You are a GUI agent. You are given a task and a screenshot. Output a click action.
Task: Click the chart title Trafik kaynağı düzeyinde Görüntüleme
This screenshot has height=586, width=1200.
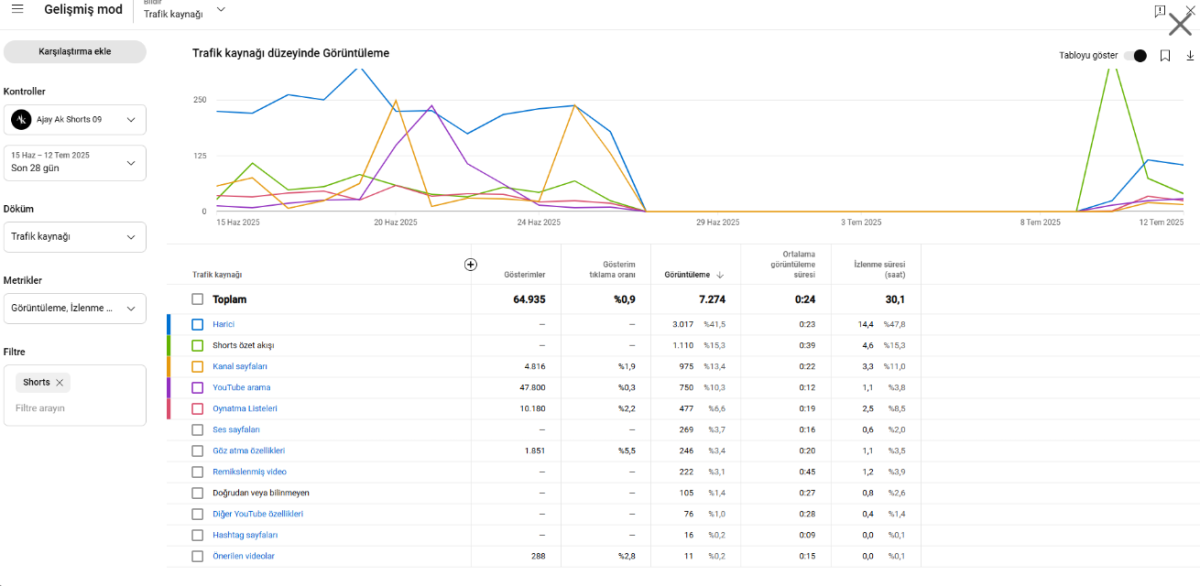[291, 53]
